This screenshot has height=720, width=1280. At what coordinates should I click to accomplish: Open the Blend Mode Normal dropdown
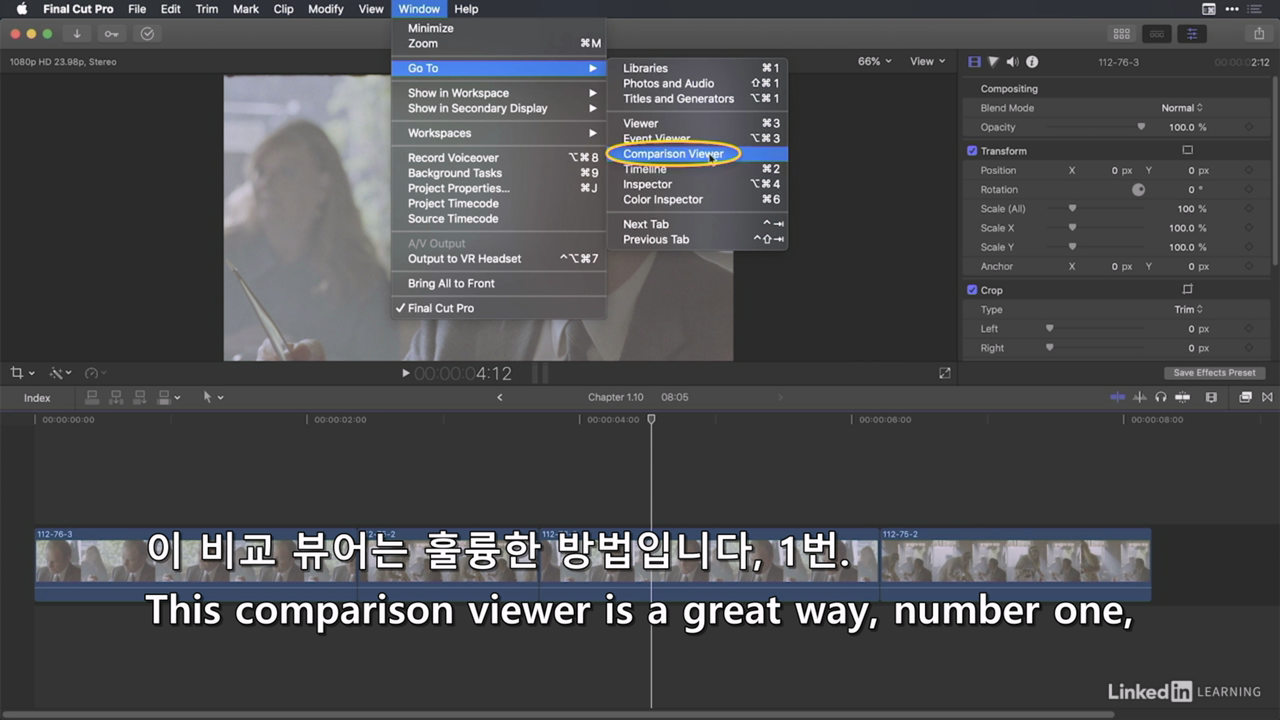coord(1182,108)
